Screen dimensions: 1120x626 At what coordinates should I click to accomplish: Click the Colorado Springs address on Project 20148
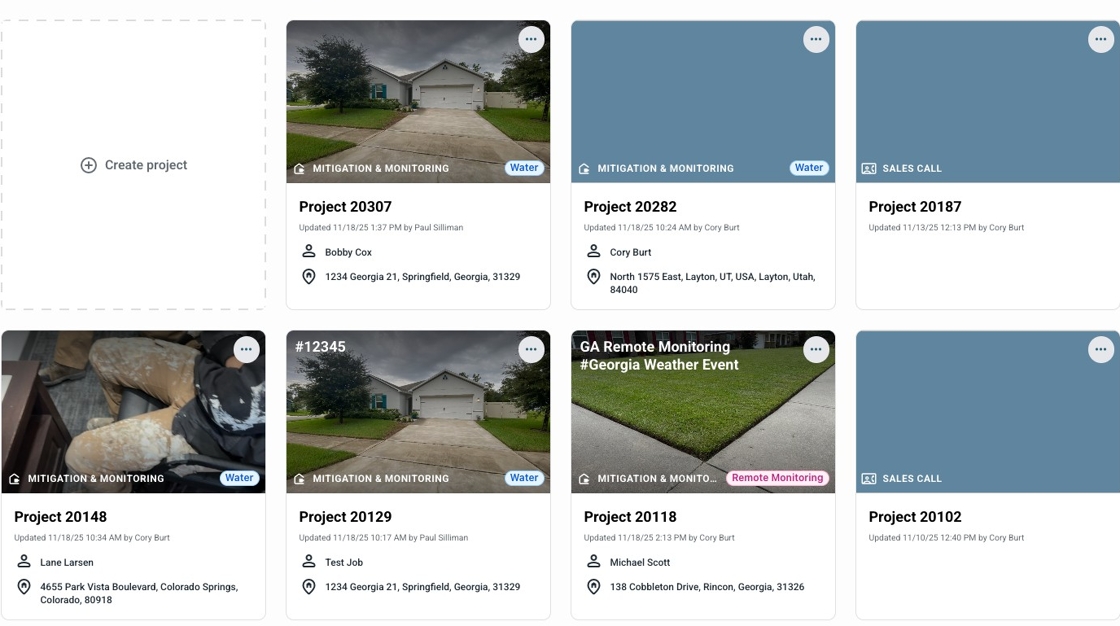(139, 593)
